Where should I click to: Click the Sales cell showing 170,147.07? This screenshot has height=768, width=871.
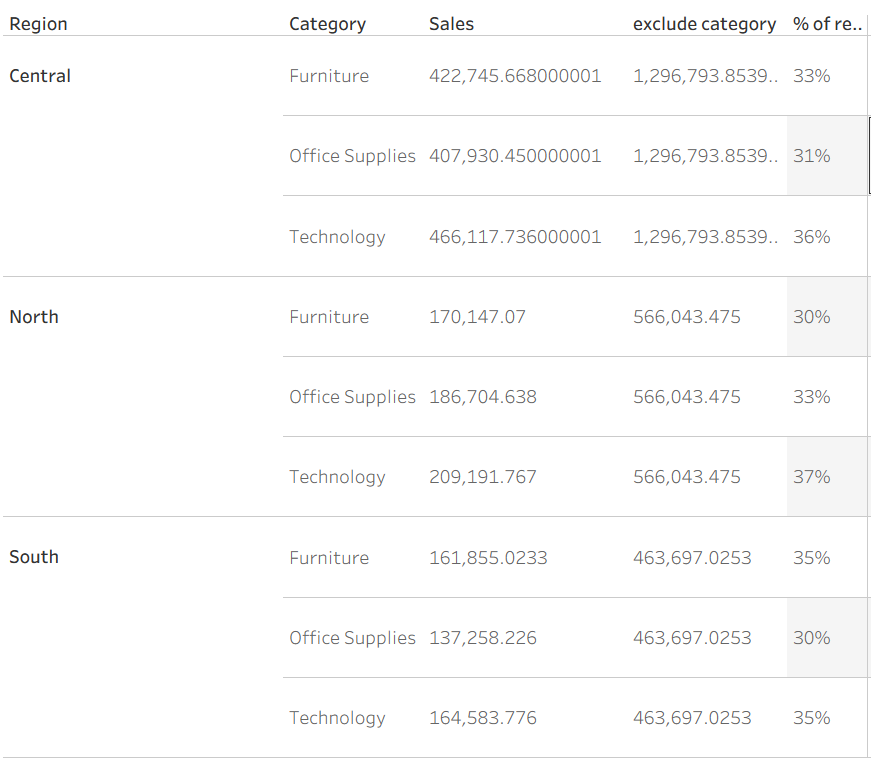click(x=477, y=317)
